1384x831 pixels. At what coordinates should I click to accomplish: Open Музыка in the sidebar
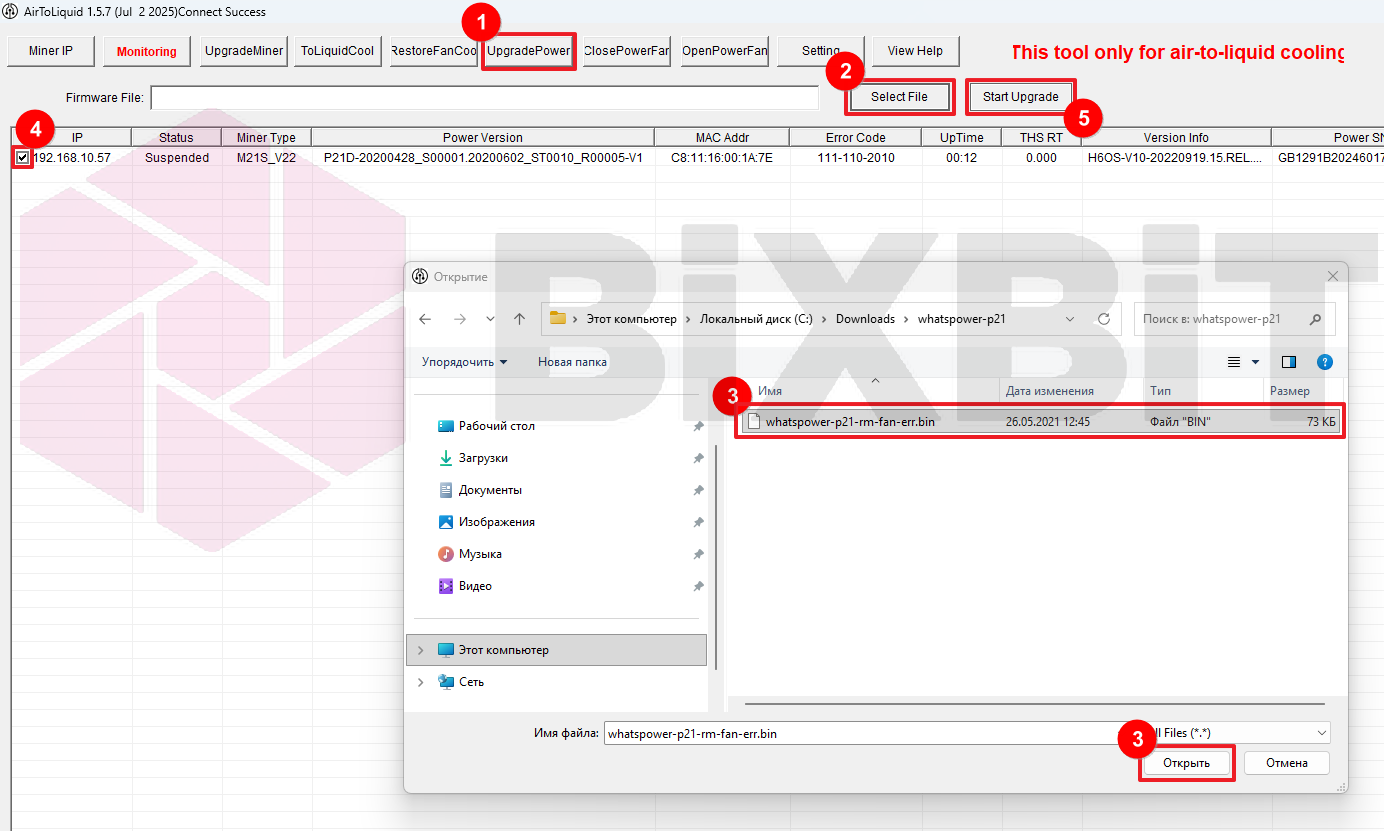click(x=470, y=554)
